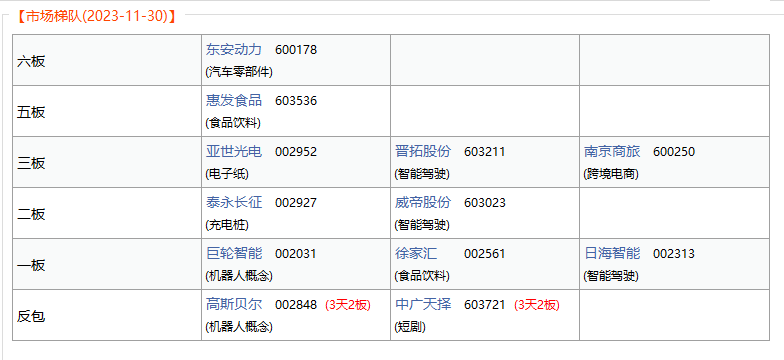784x360 pixels.
Task: Click the 六板 row label
Action: pos(31,62)
